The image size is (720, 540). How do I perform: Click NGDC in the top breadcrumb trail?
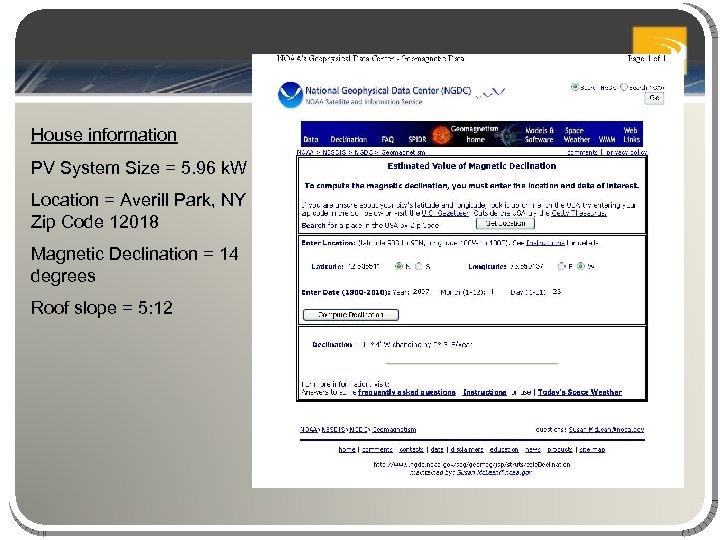tap(363, 152)
